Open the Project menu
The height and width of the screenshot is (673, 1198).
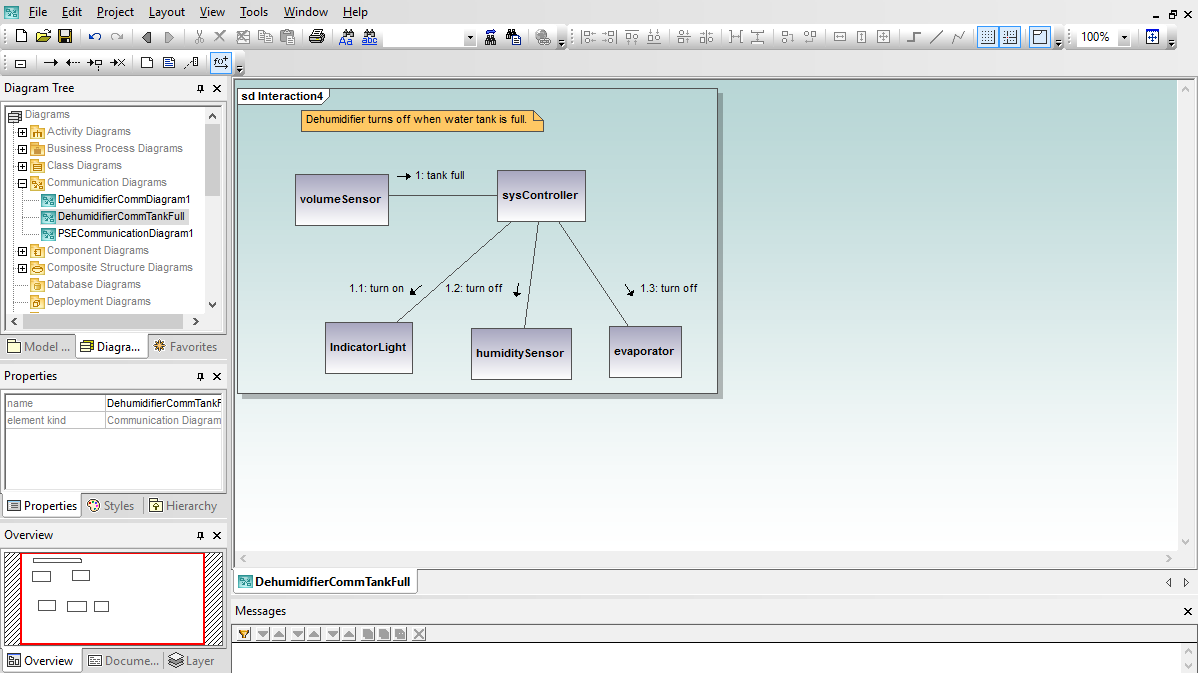(115, 12)
